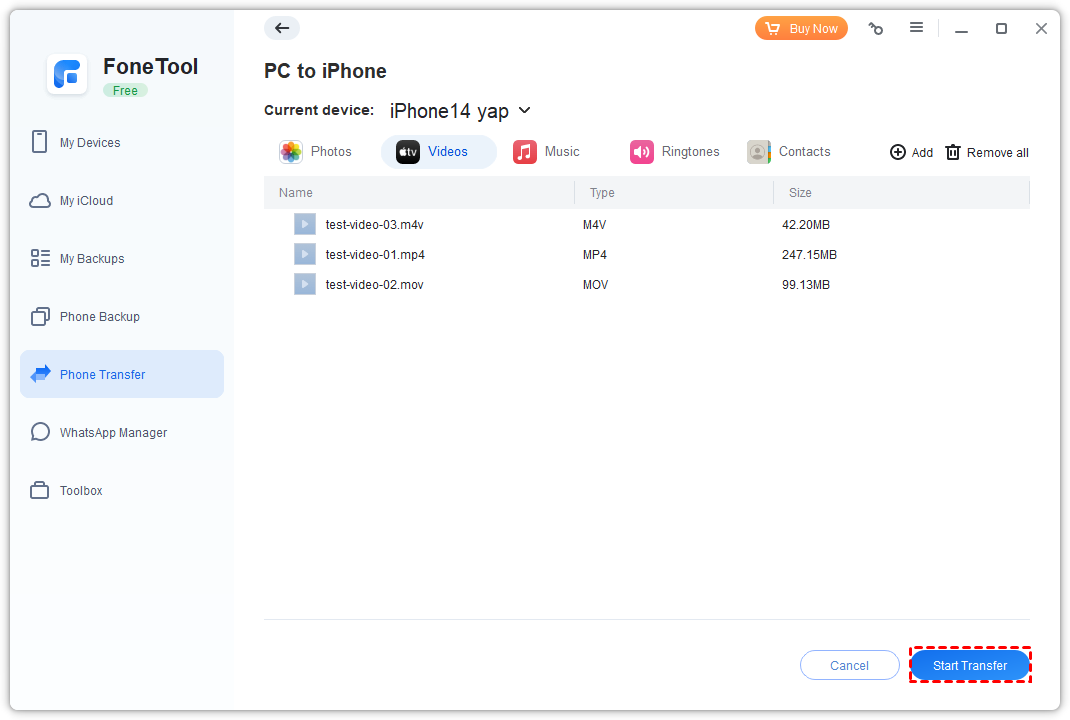
Task: Click the Remove all trash icon
Action: [x=953, y=152]
